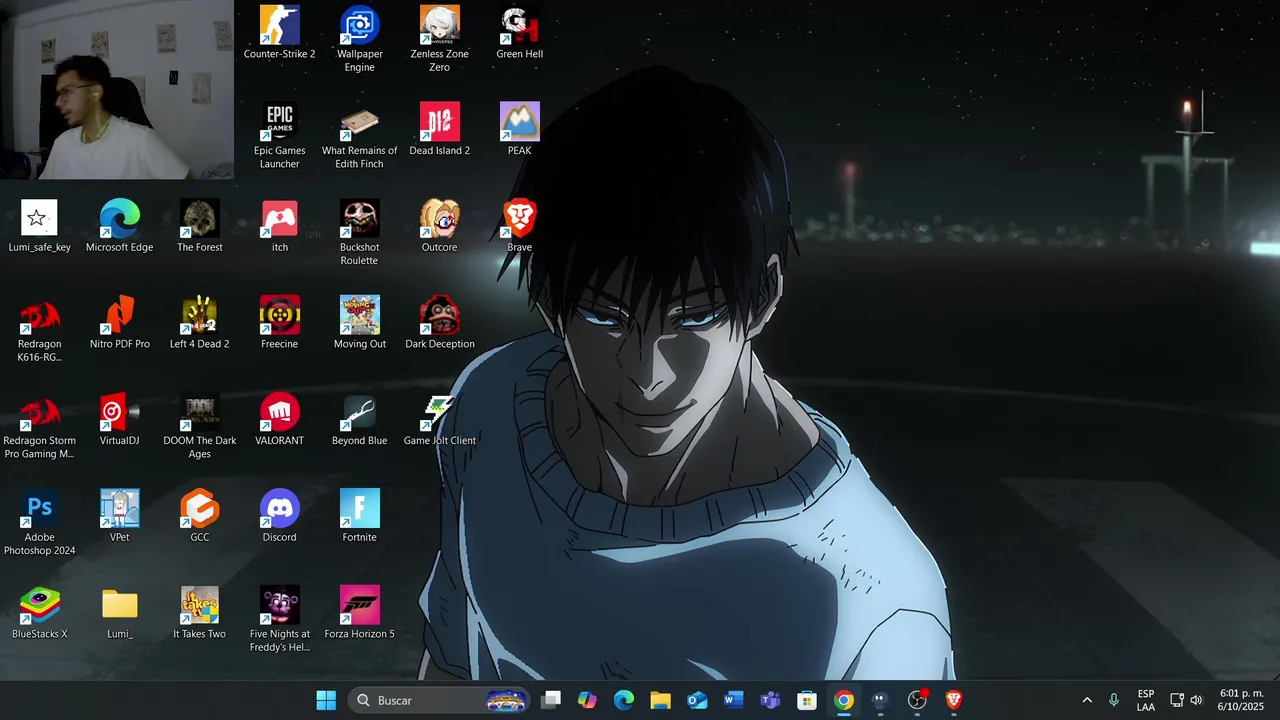Screen dimensions: 1280x720
Task: Select the Beyond Blue game icon
Action: coord(360,420)
